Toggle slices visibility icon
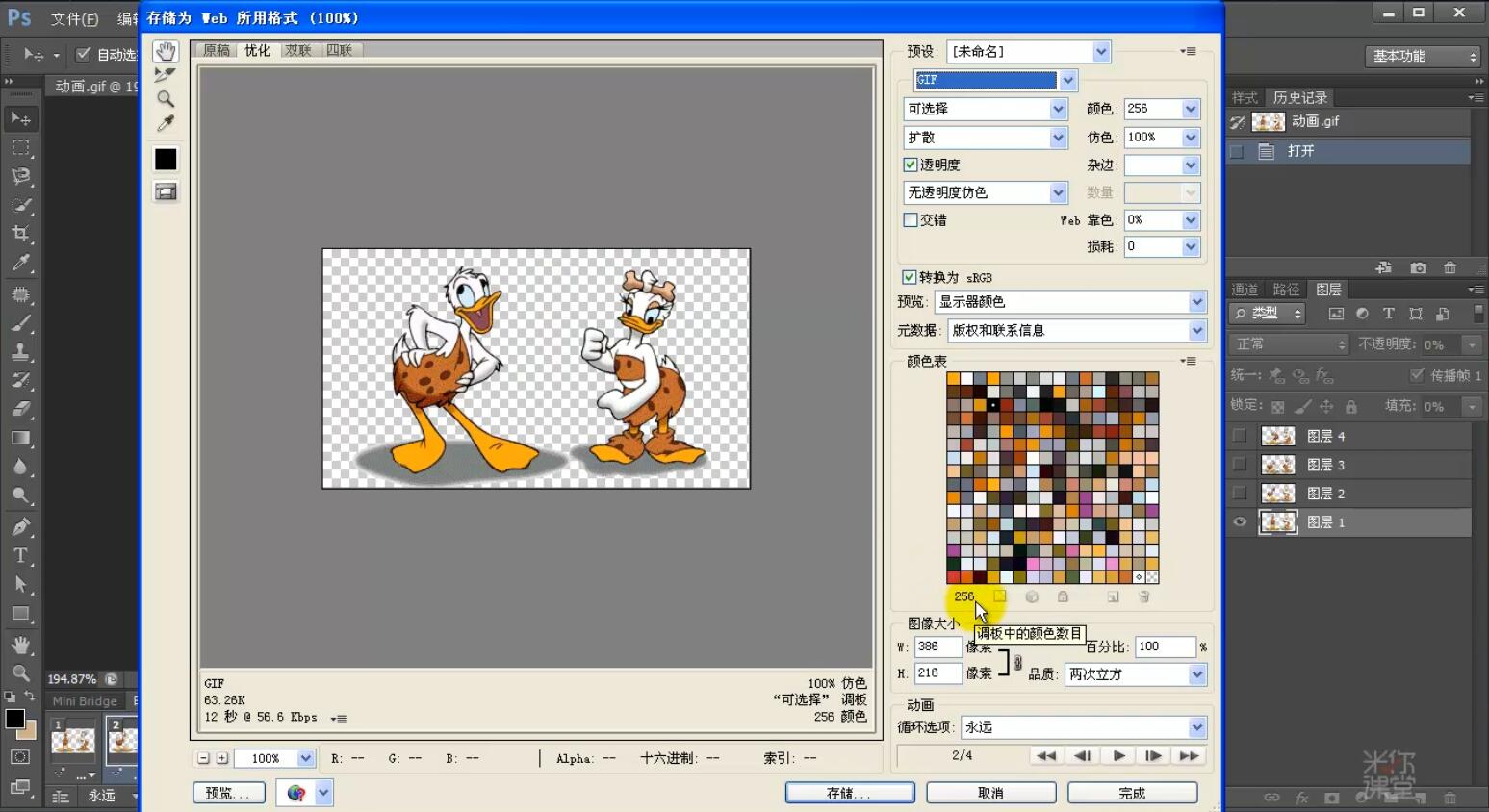This screenshot has width=1489, height=812. point(166,191)
